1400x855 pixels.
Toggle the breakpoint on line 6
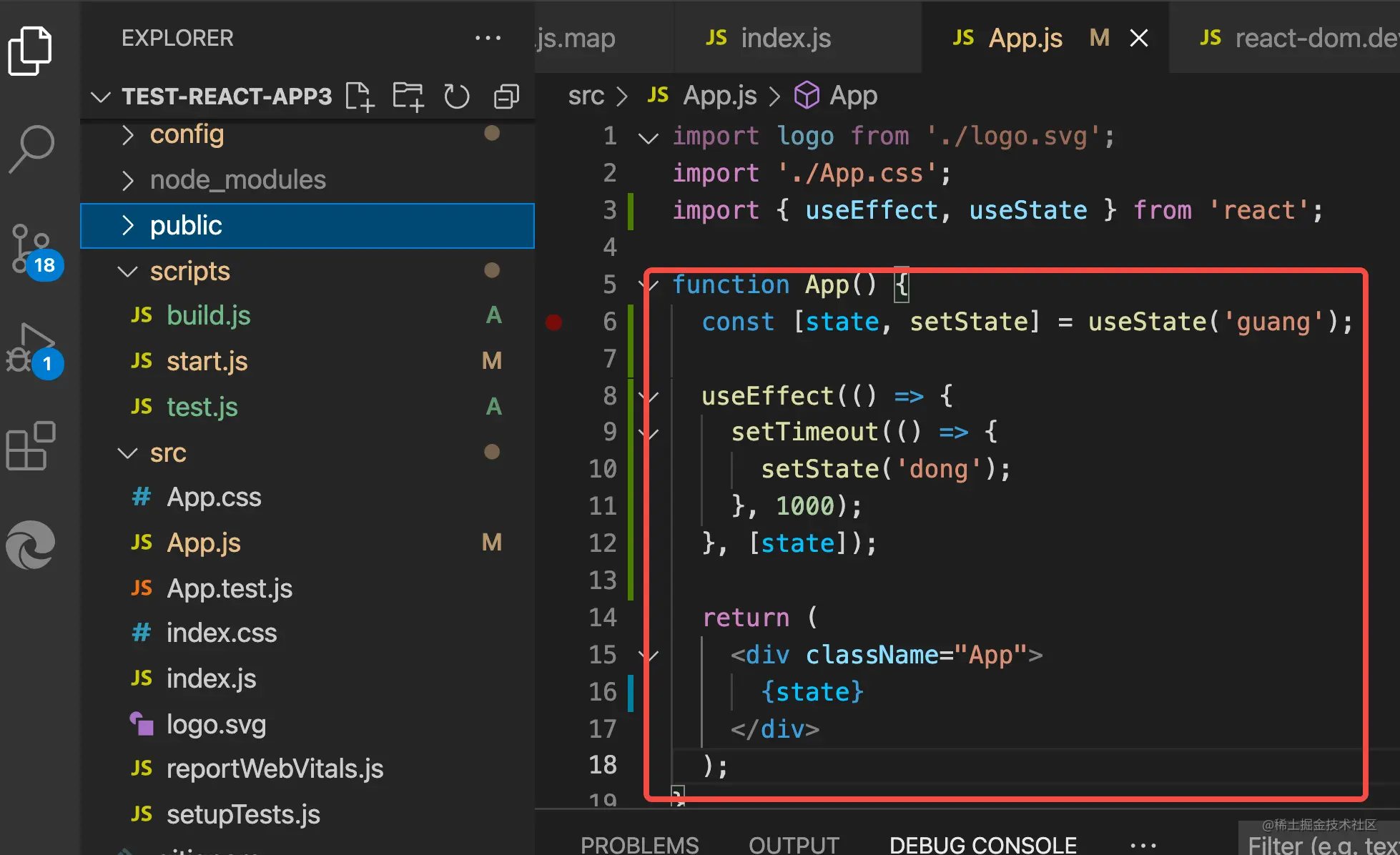(553, 322)
